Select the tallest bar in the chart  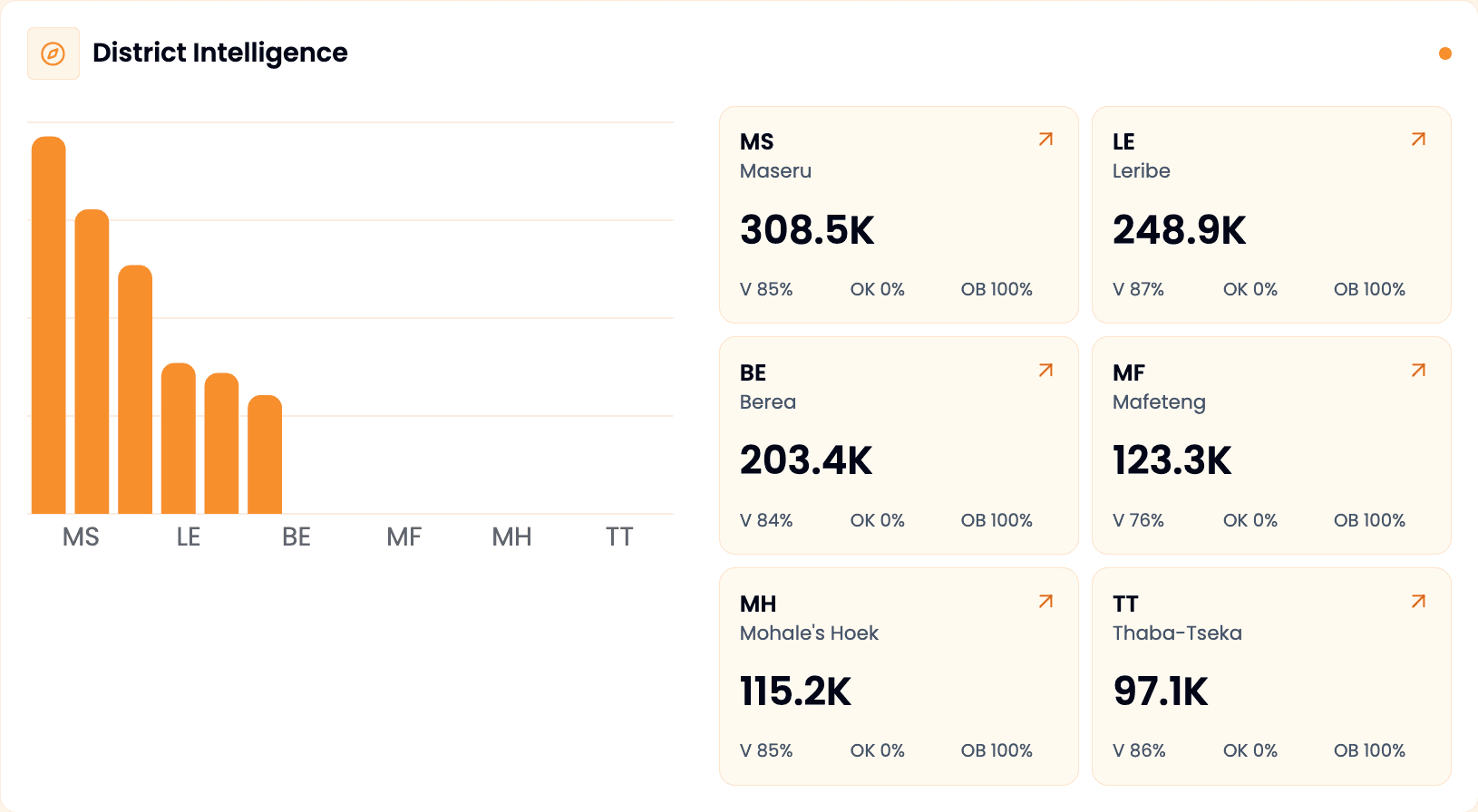pyautogui.click(x=49, y=325)
